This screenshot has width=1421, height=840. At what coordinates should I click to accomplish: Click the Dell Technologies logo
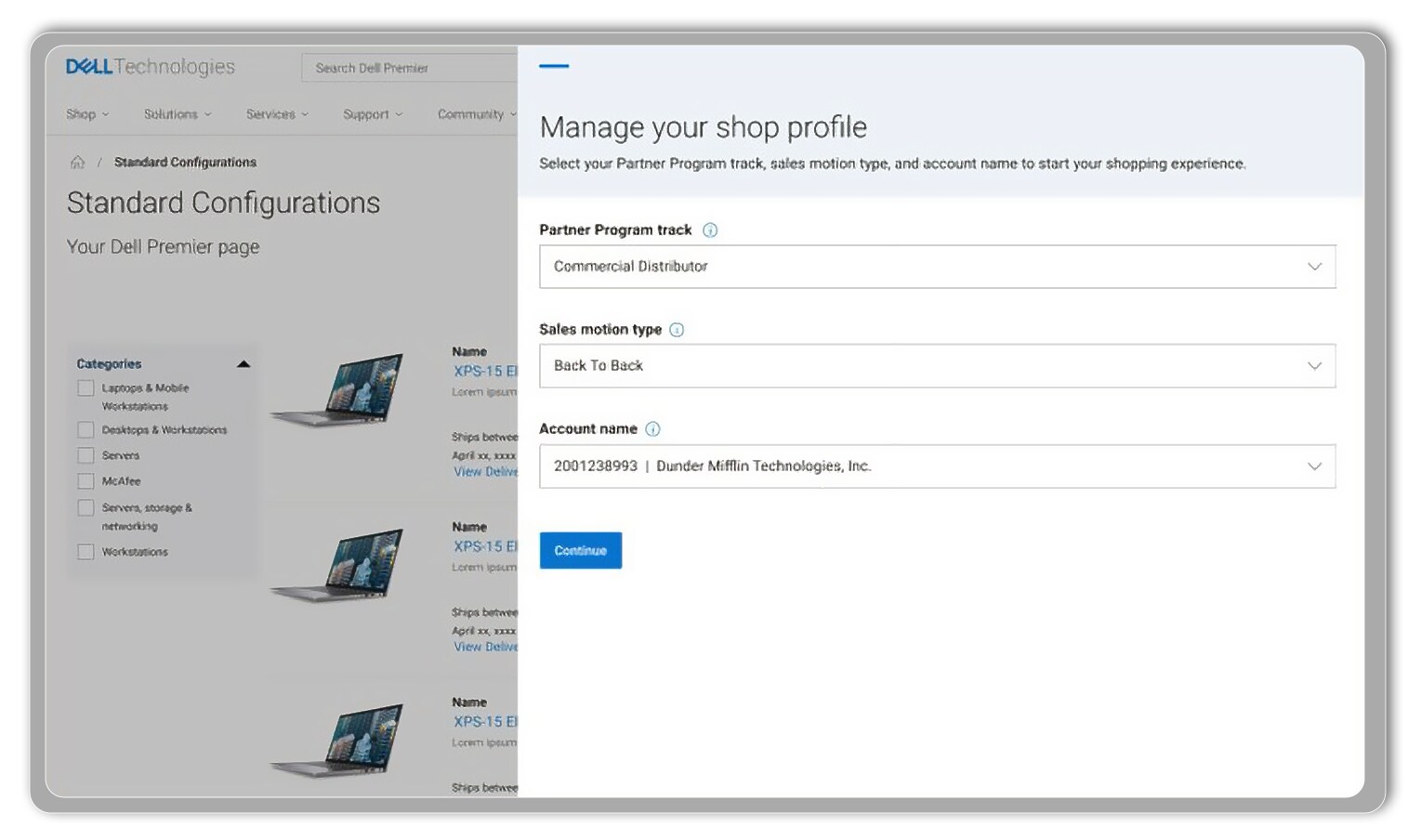[x=150, y=67]
